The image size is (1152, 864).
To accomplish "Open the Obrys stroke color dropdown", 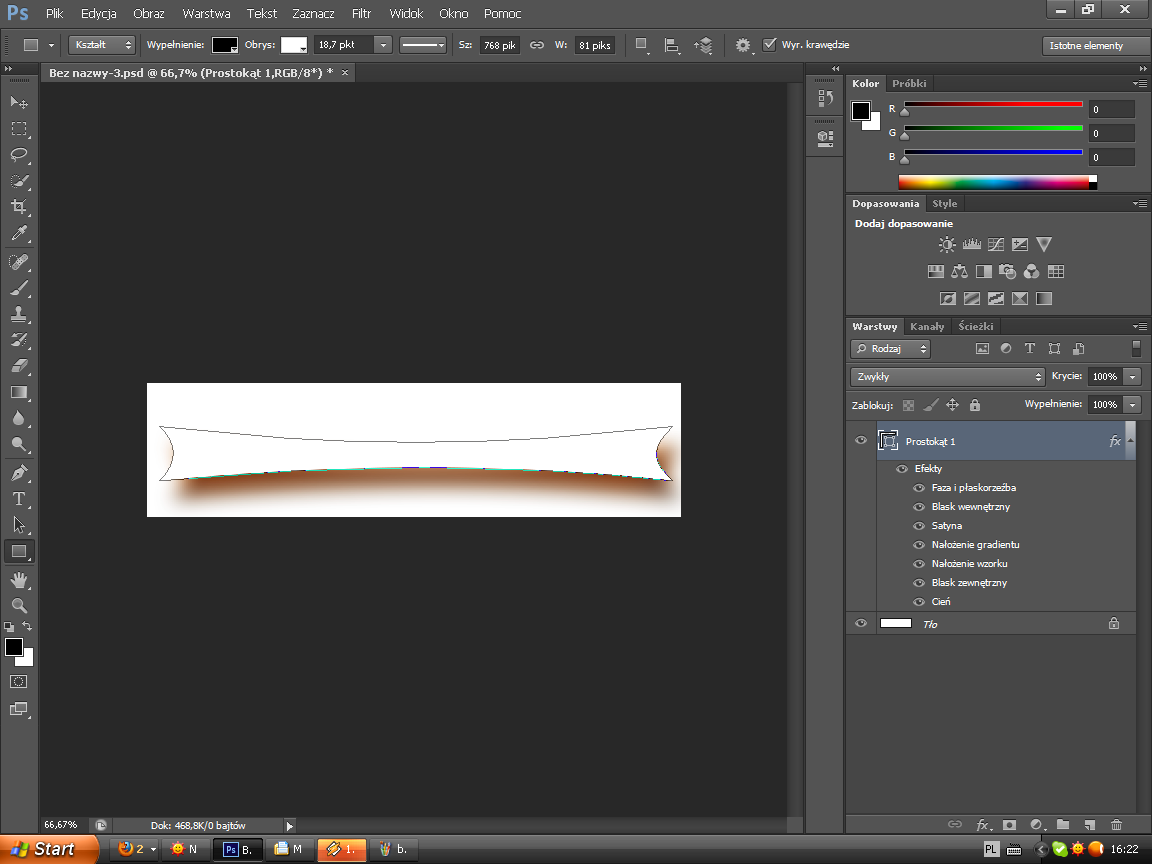I will click(294, 45).
